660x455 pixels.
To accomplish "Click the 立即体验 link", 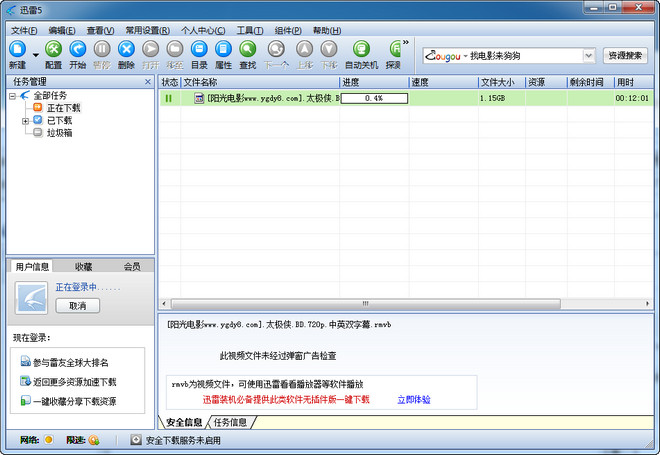I will coord(414,399).
